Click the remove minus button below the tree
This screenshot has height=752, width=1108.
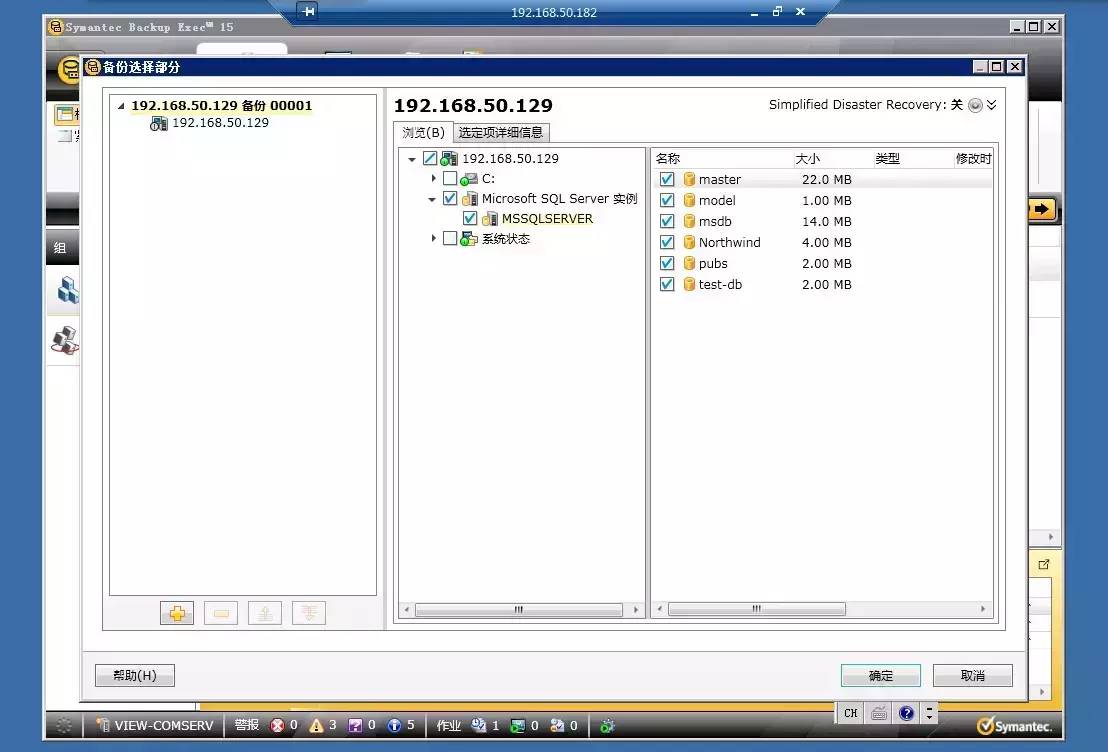(220, 613)
